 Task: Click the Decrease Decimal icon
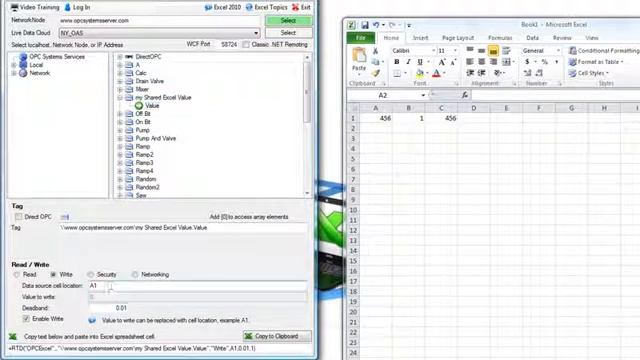coord(539,73)
